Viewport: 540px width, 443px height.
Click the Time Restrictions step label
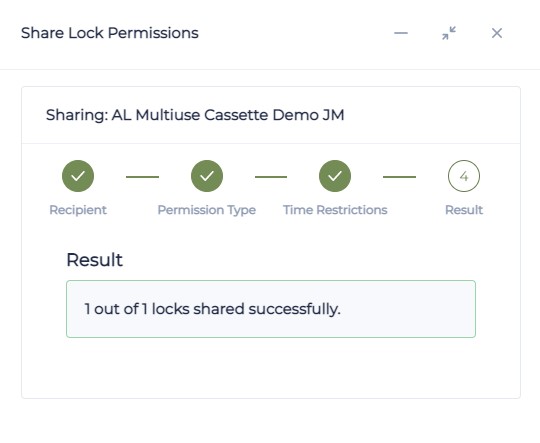335,210
